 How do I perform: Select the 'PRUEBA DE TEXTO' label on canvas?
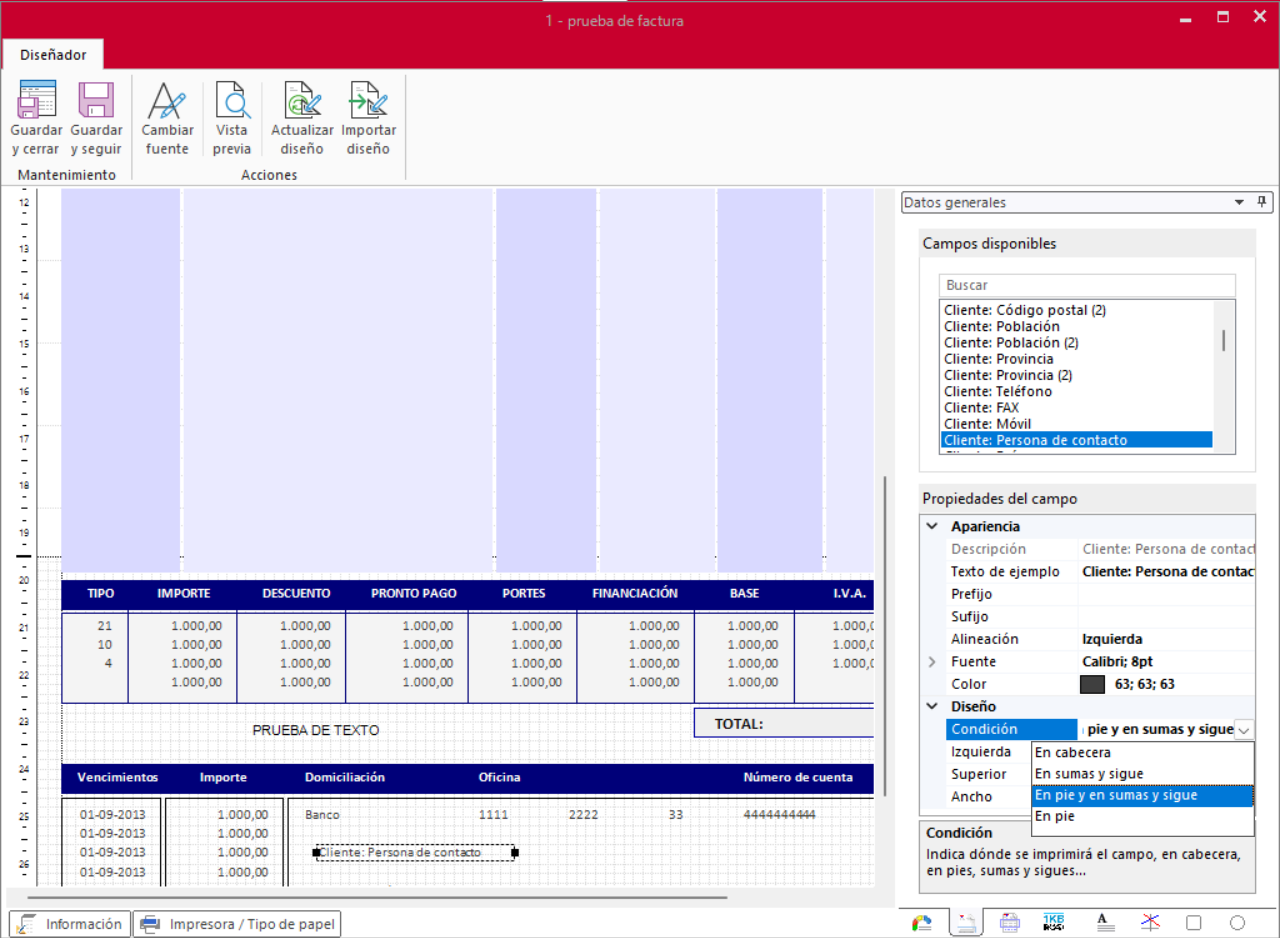(x=316, y=731)
